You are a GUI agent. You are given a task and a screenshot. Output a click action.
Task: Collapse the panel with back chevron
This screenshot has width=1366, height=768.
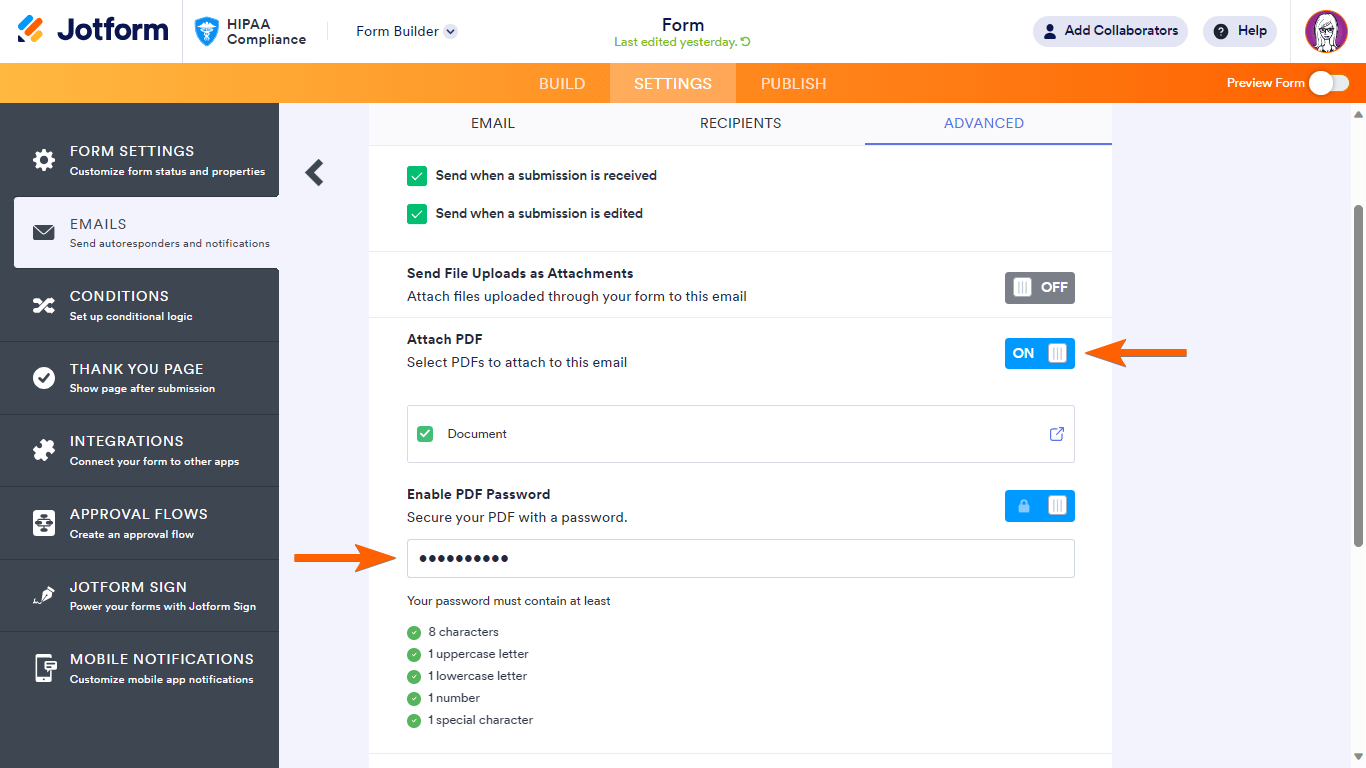pos(315,173)
